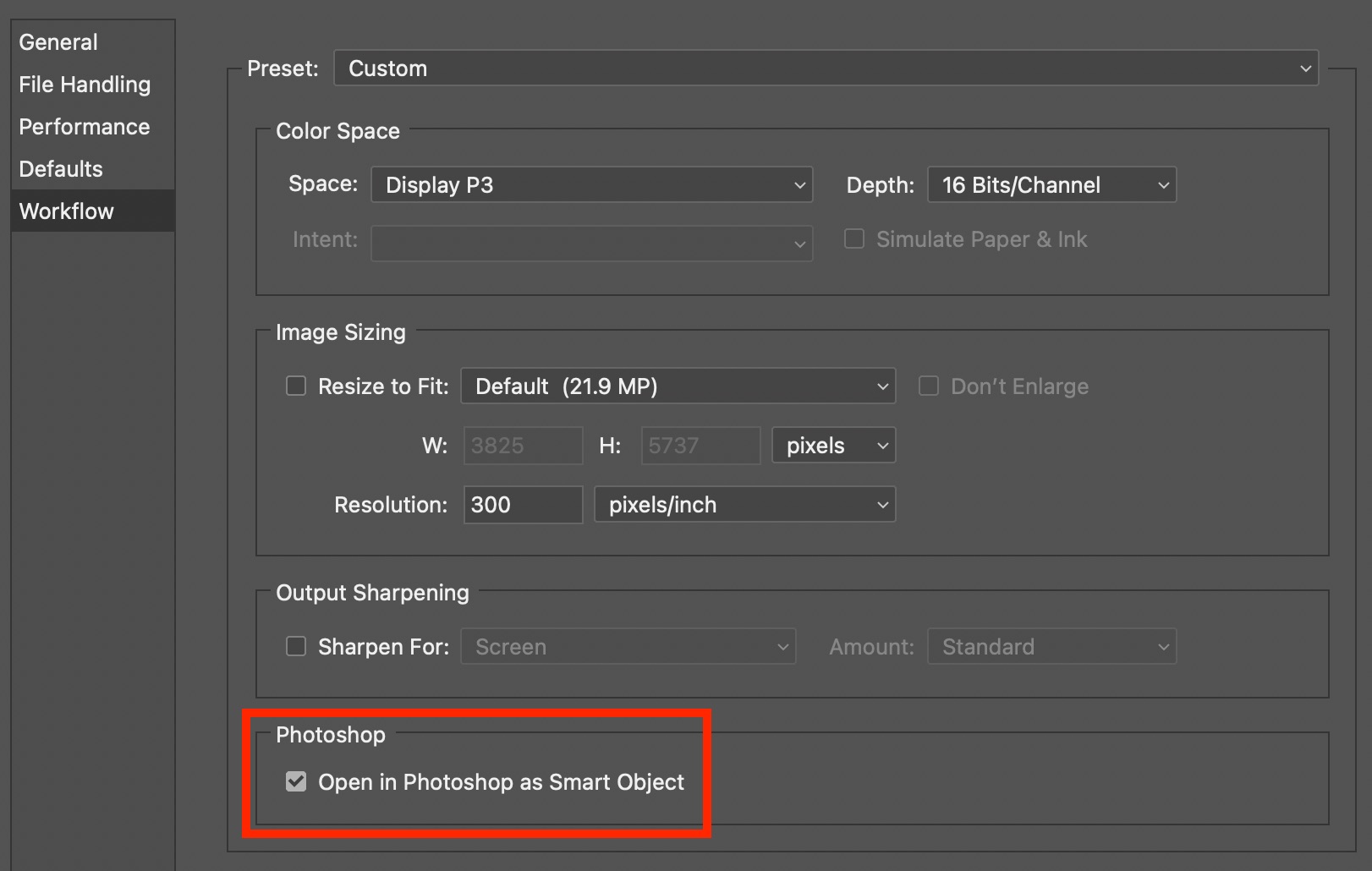This screenshot has width=1372, height=871.
Task: Open the Defaults section
Action: (x=61, y=169)
